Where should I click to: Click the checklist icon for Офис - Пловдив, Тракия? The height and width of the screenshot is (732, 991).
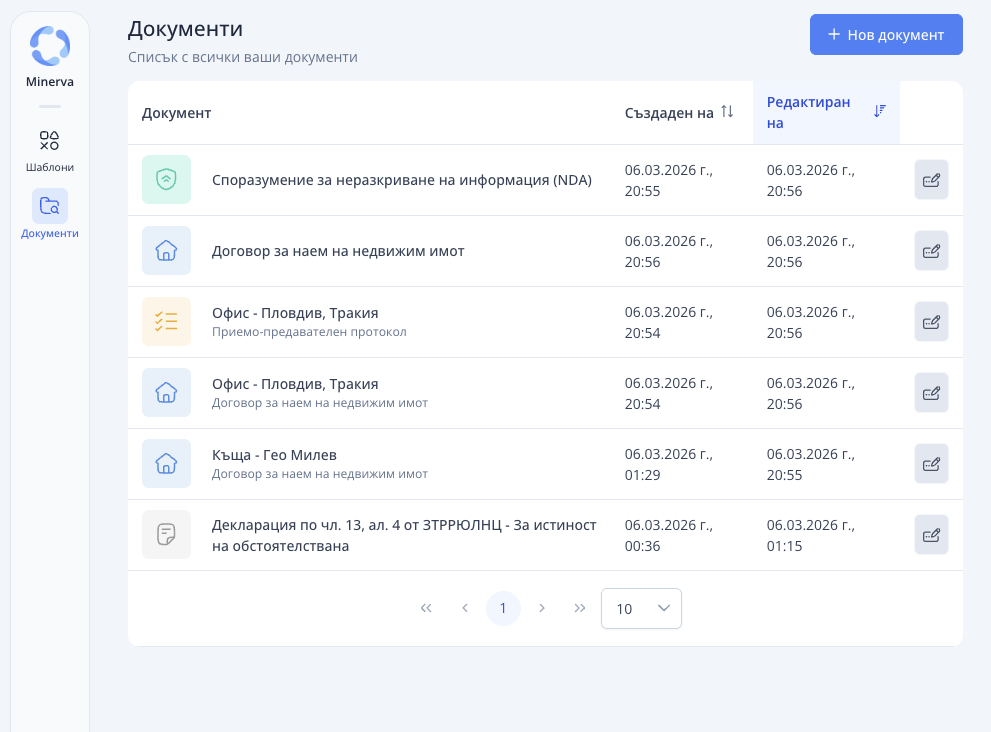tap(166, 321)
